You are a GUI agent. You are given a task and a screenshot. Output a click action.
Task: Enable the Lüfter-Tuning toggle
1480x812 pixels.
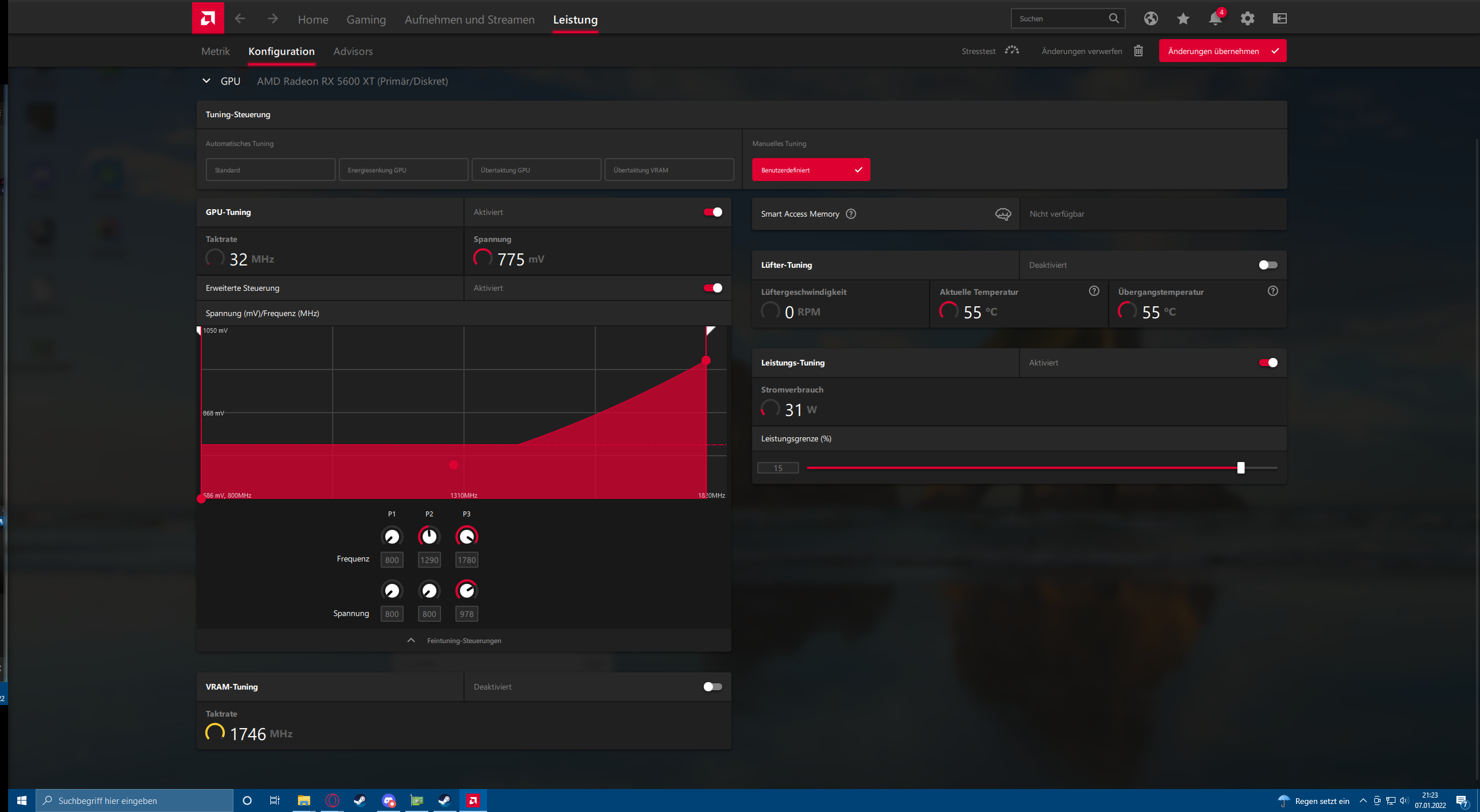click(1267, 265)
